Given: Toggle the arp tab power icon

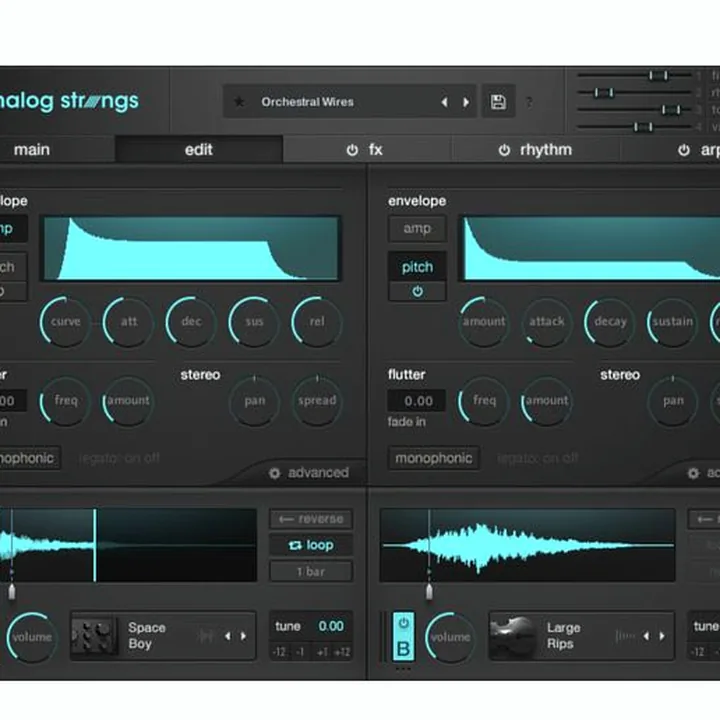Looking at the screenshot, I should click(684, 150).
